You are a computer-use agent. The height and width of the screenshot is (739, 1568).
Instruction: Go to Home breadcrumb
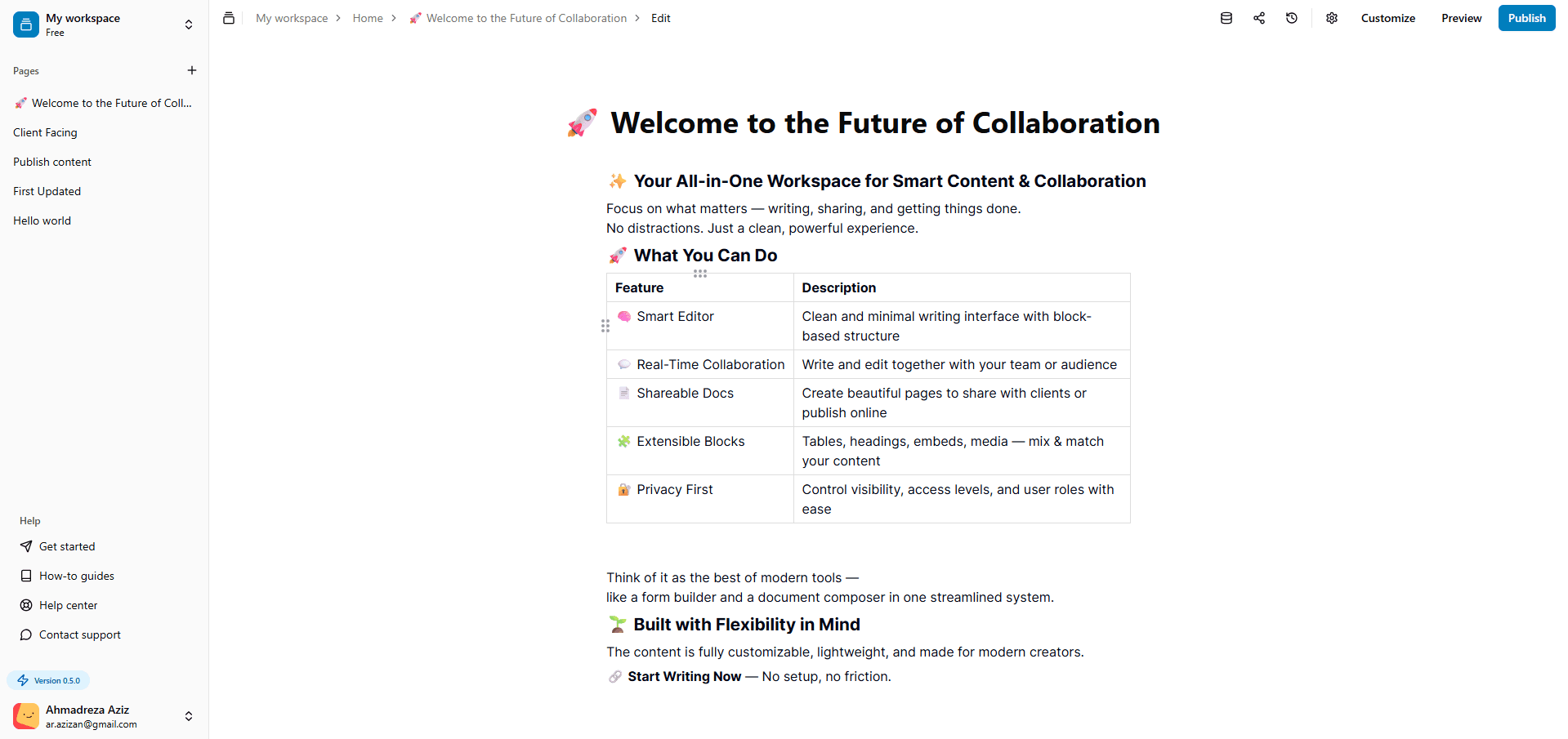pos(368,18)
